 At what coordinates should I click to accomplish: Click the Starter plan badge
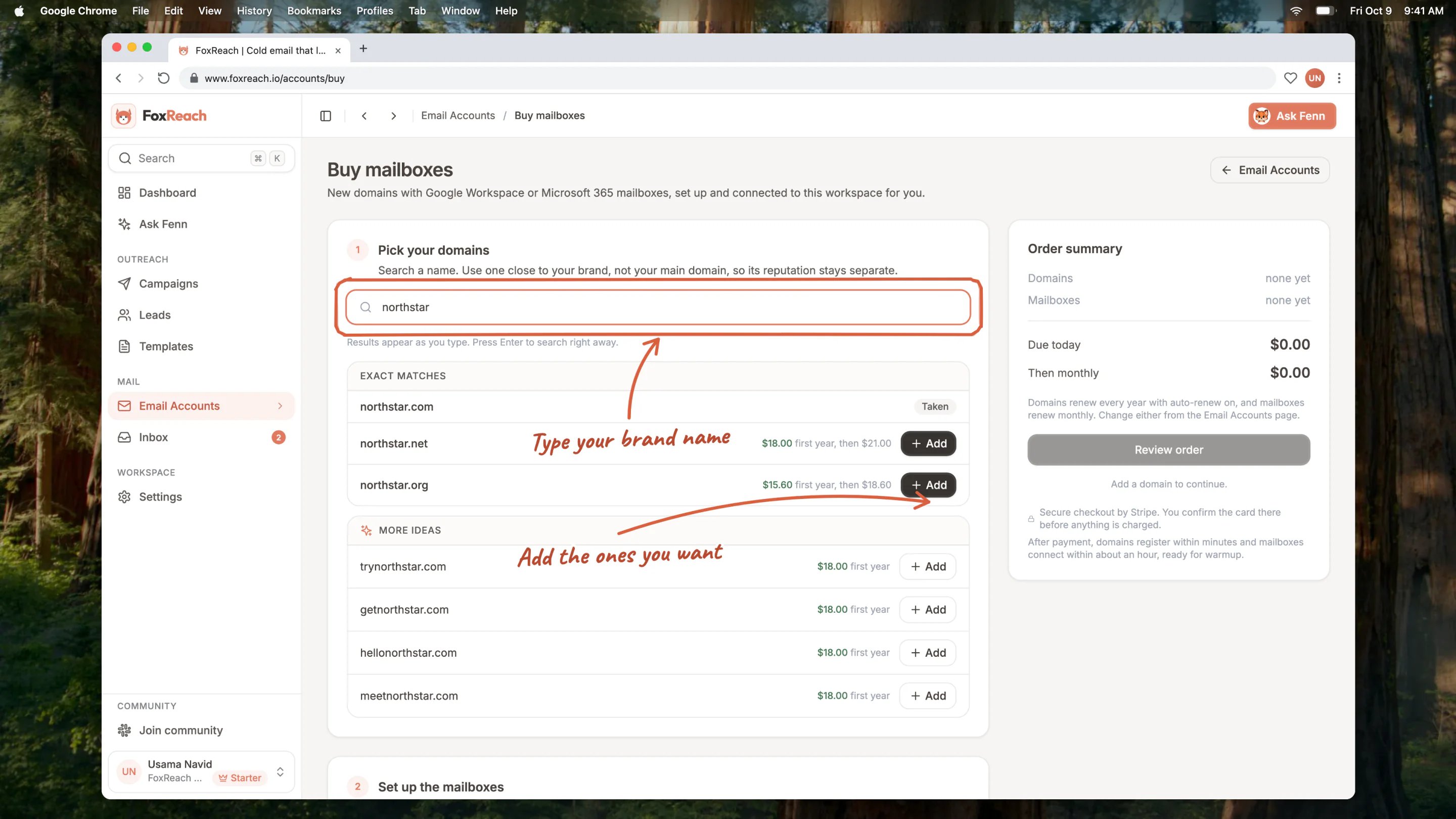click(x=240, y=778)
